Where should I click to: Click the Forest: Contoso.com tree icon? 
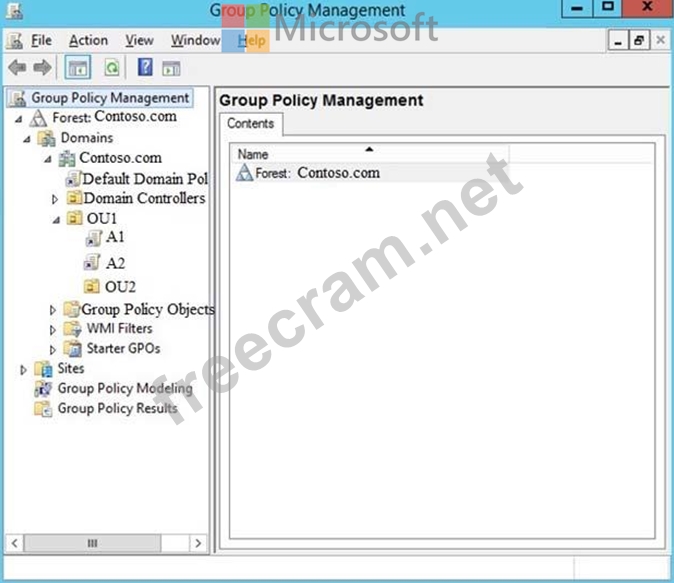(x=38, y=117)
